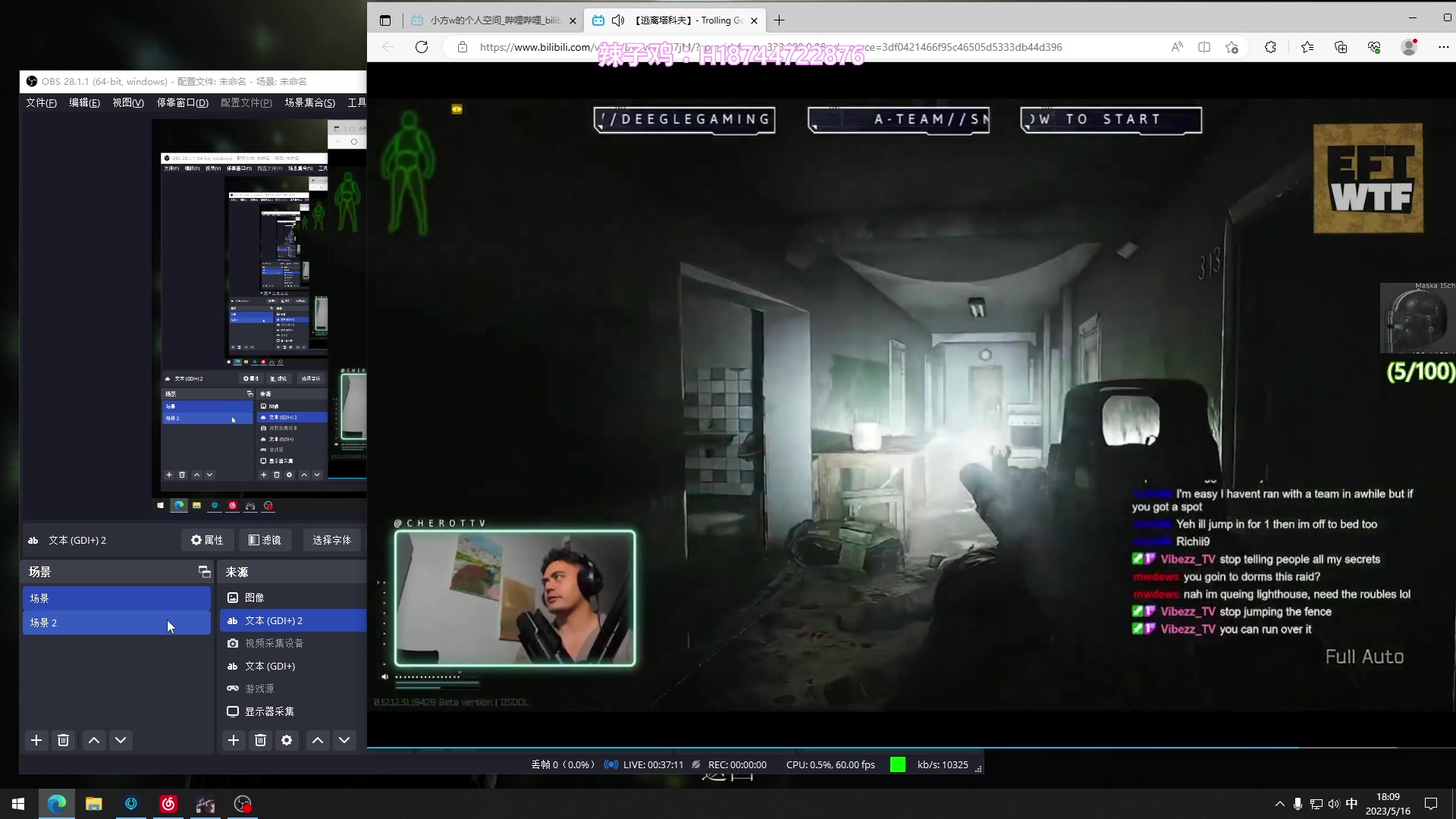Click the video progress bar
The width and height of the screenshot is (1456, 819).
(910, 748)
